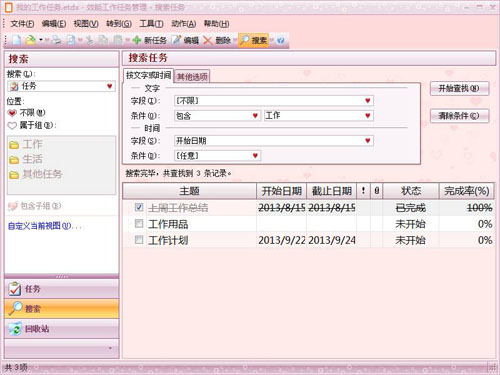The width and height of the screenshot is (500, 375).
Task: Check the 工作用品 task checkbox
Action: [x=139, y=223]
